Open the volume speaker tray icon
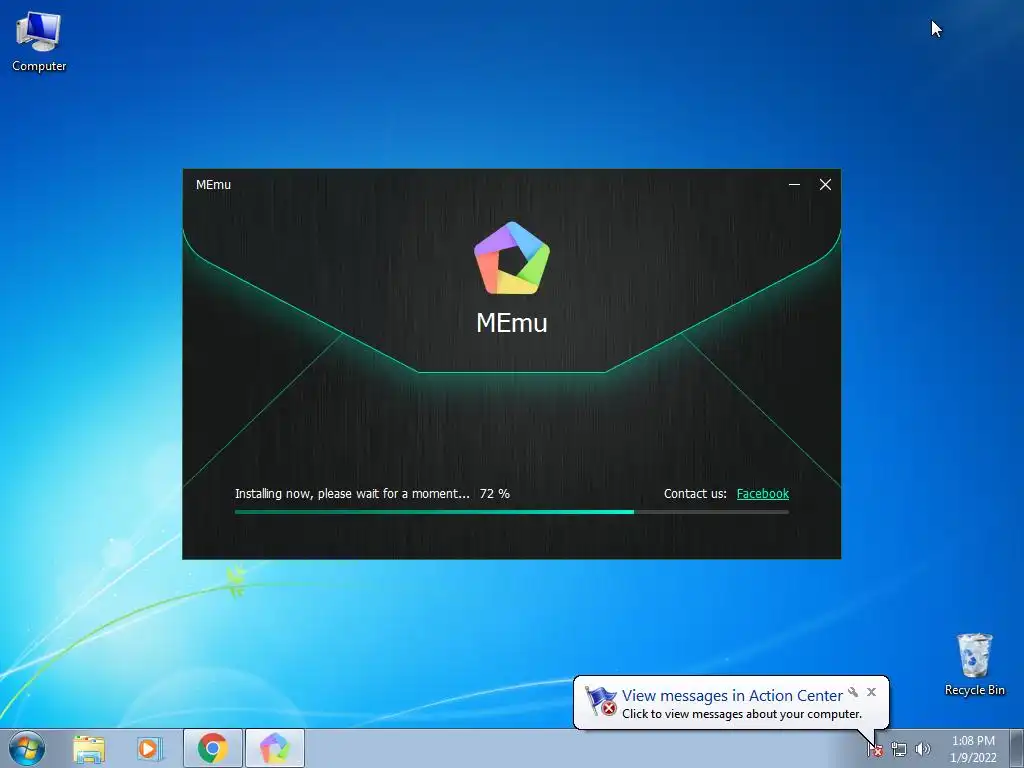The image size is (1024, 768). click(x=923, y=749)
